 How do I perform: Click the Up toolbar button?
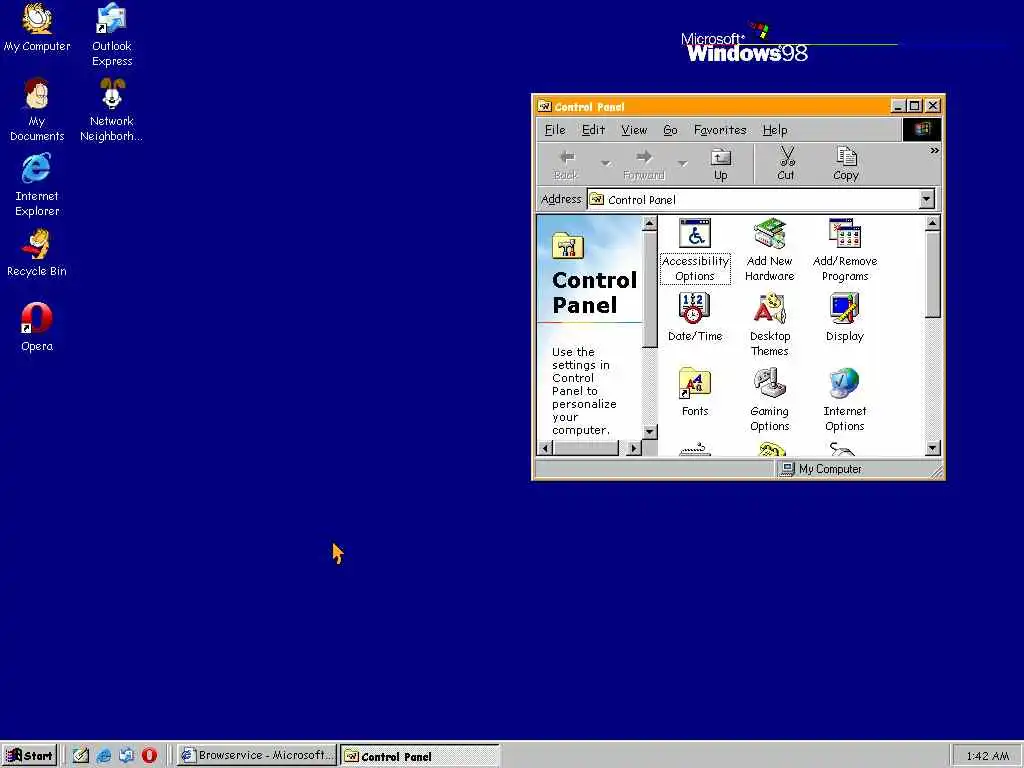click(720, 164)
